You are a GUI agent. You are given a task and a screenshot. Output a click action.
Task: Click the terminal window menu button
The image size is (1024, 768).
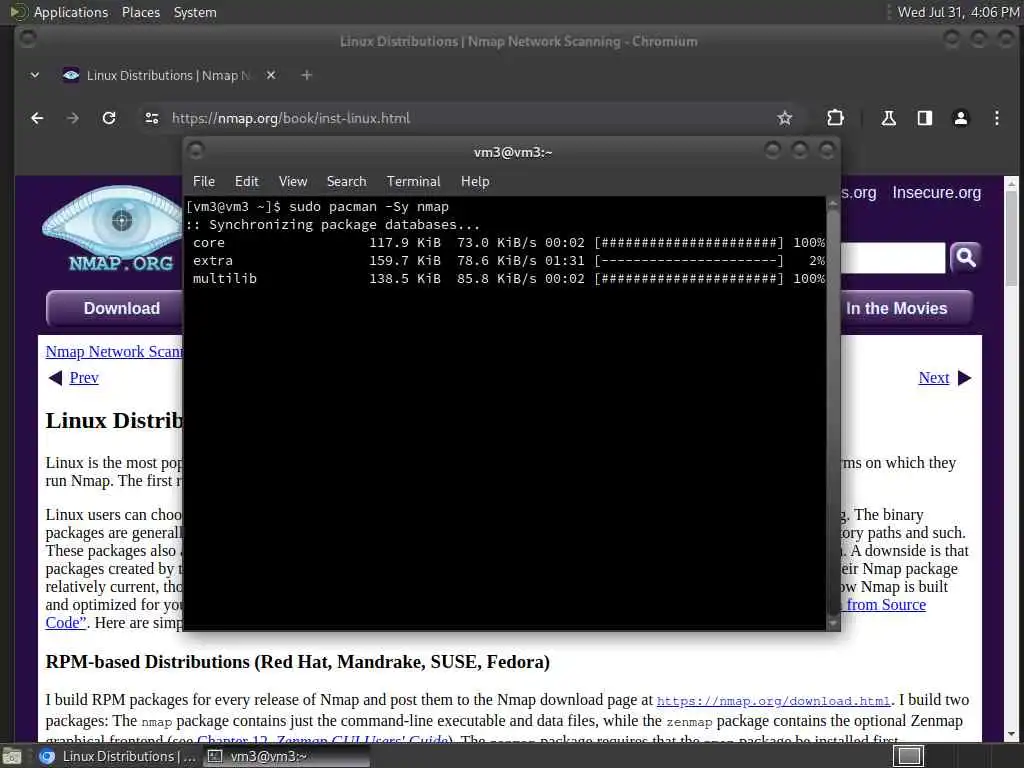[x=196, y=151]
